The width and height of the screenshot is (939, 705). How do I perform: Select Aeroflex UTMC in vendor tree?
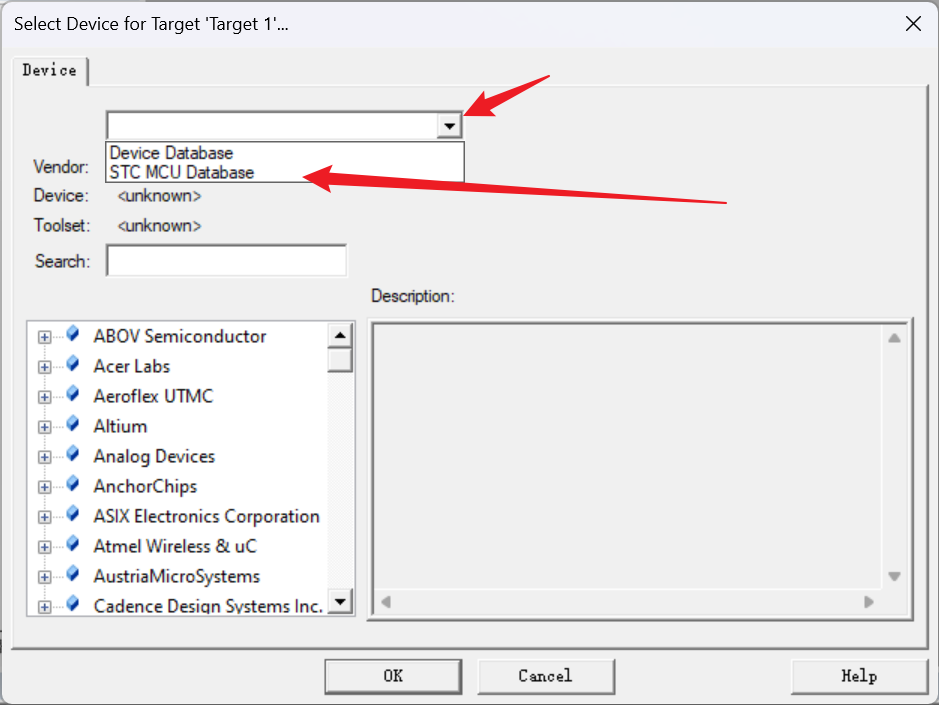(x=153, y=397)
